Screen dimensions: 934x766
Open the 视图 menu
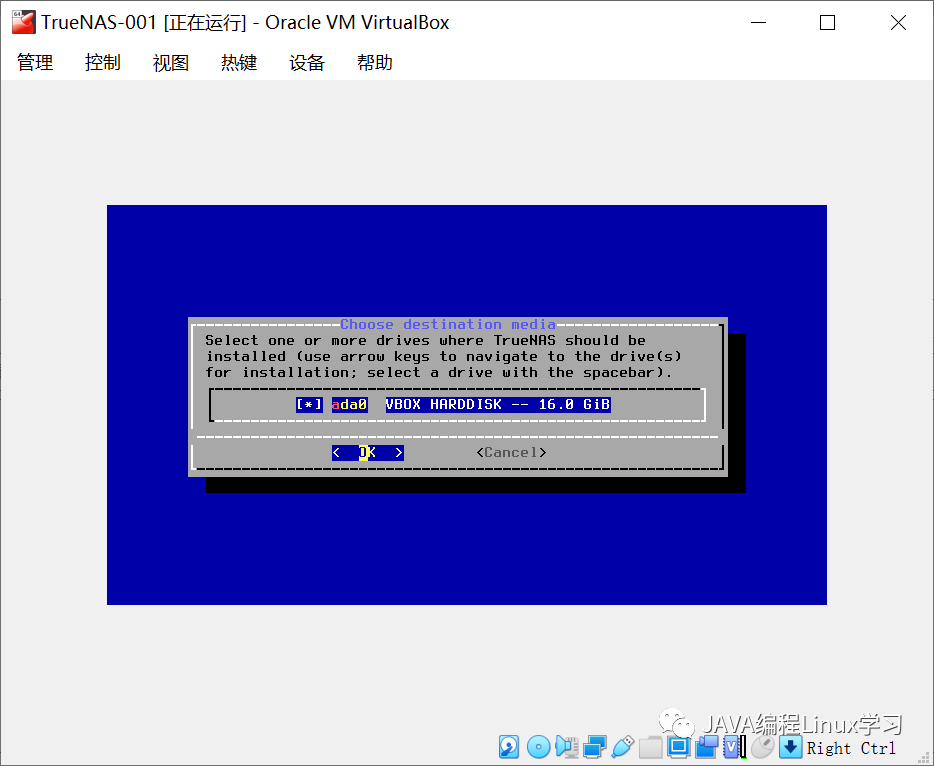171,63
